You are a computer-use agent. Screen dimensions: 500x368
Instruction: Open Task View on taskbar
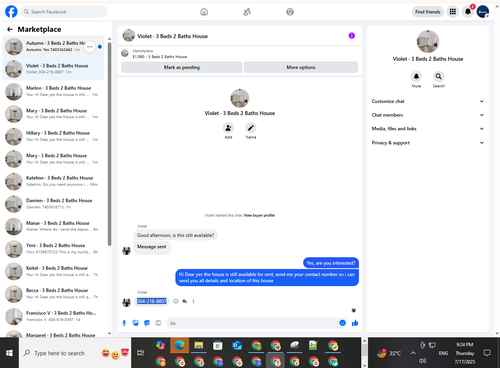tap(141, 353)
